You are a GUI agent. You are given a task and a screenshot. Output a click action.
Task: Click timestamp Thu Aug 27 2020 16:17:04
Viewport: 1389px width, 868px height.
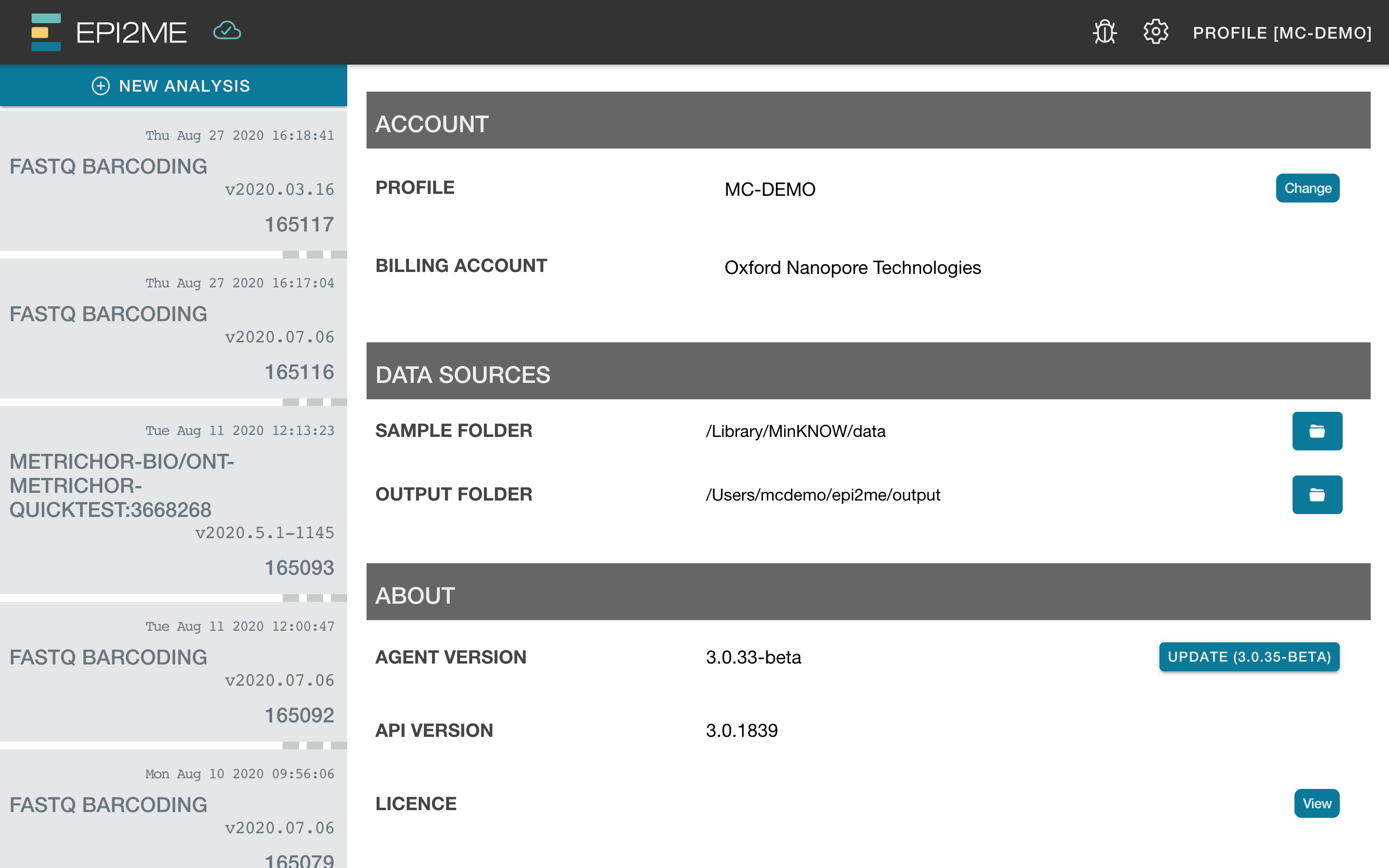coord(239,283)
